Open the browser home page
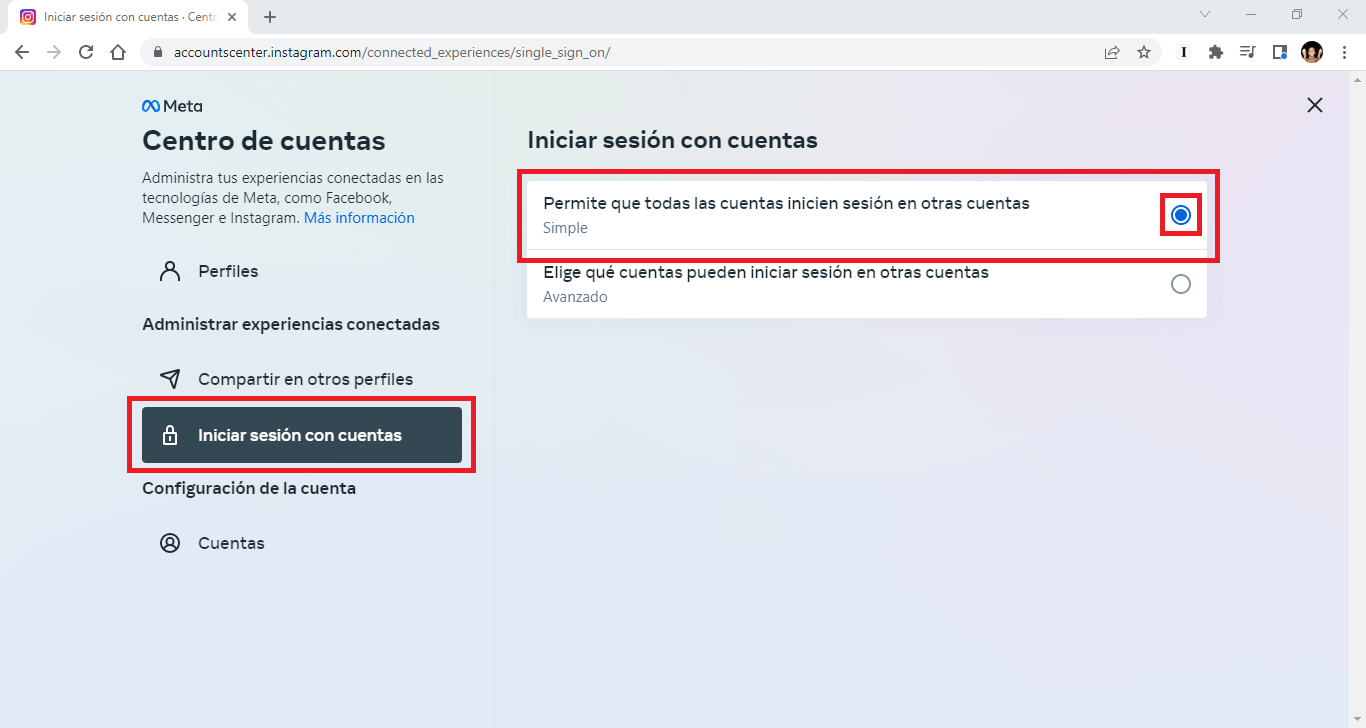This screenshot has width=1366, height=728. [118, 52]
